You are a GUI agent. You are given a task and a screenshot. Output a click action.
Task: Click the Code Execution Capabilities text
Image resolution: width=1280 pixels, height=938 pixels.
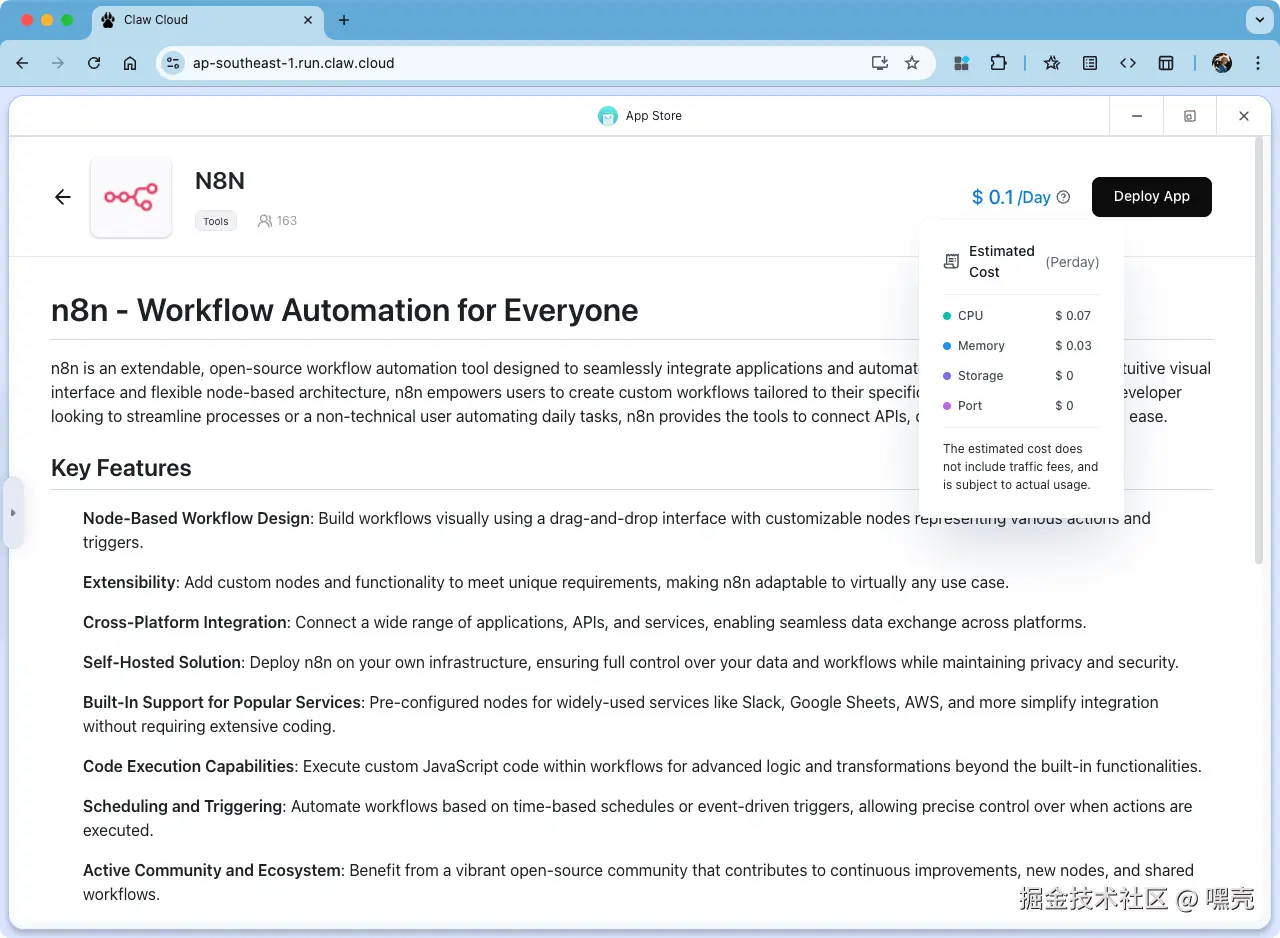coord(189,766)
